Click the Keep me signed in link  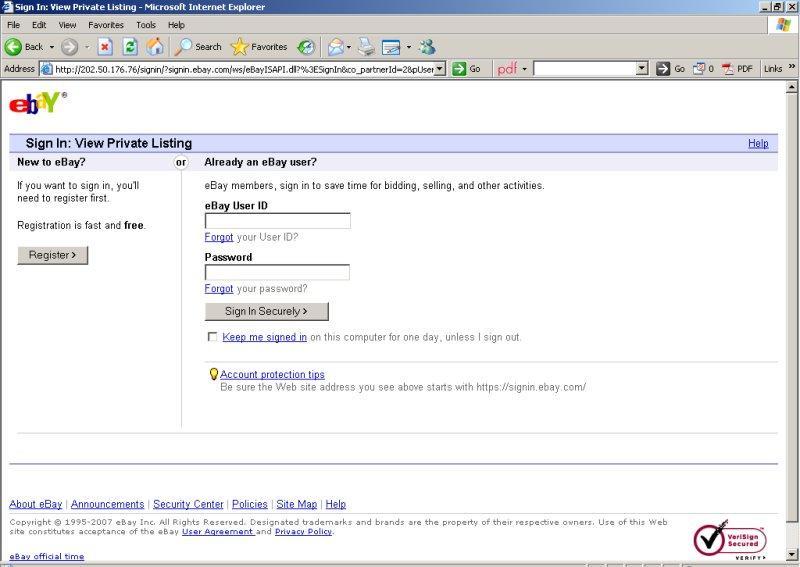264,337
